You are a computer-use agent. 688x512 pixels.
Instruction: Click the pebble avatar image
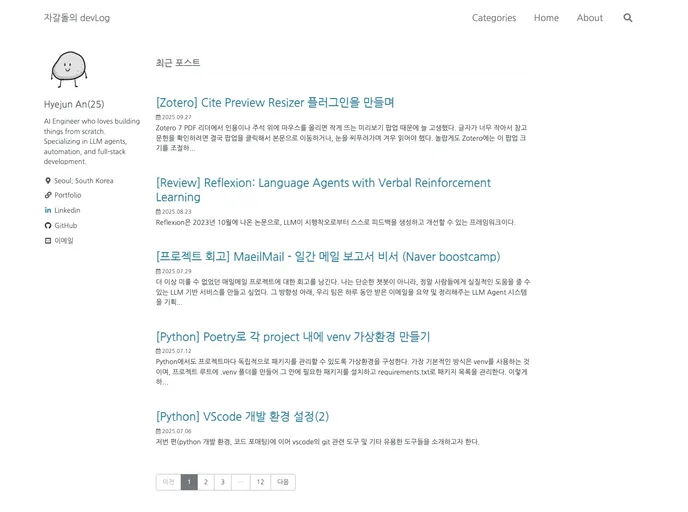tap(69, 68)
